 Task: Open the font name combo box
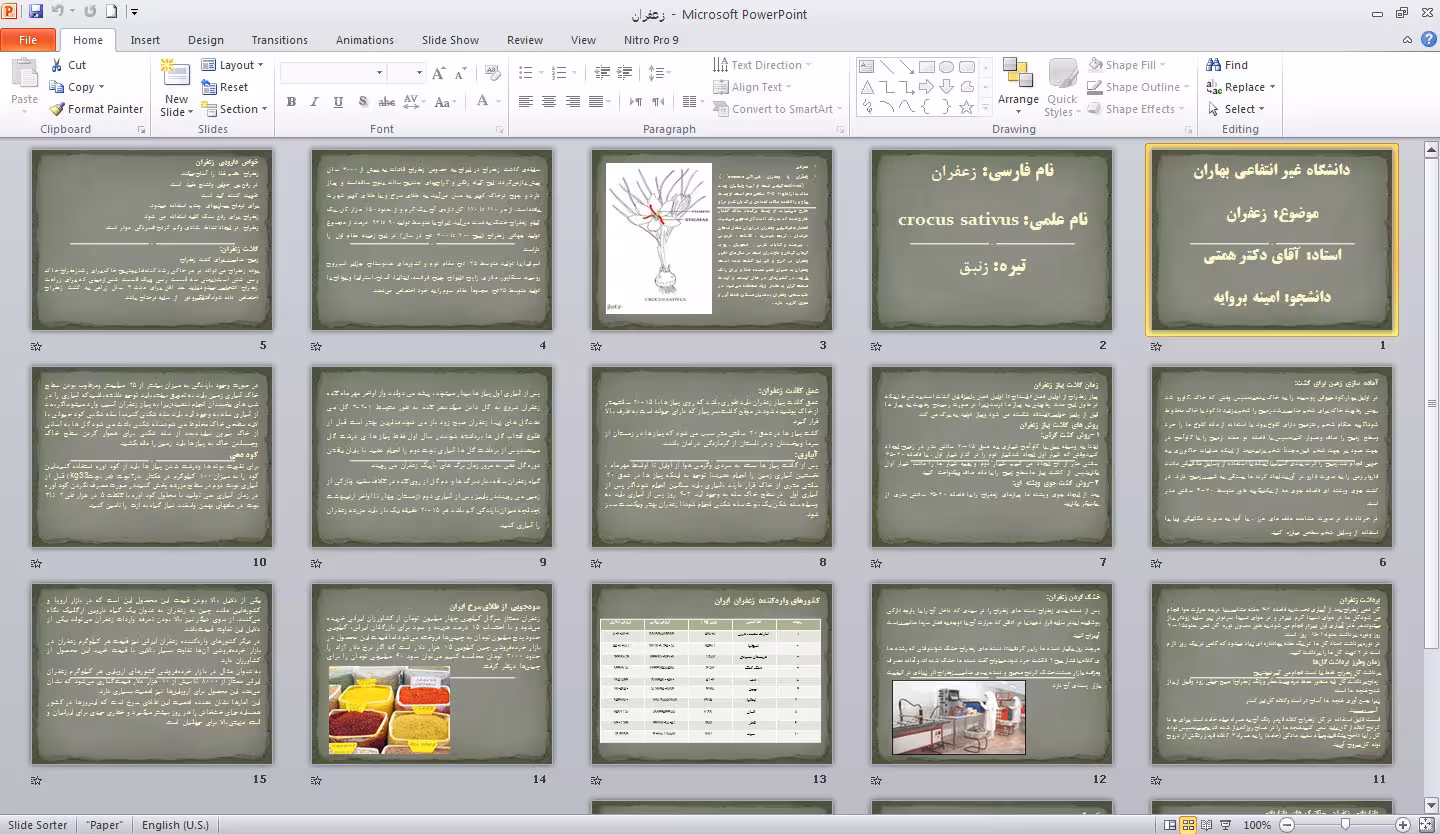pyautogui.click(x=333, y=73)
